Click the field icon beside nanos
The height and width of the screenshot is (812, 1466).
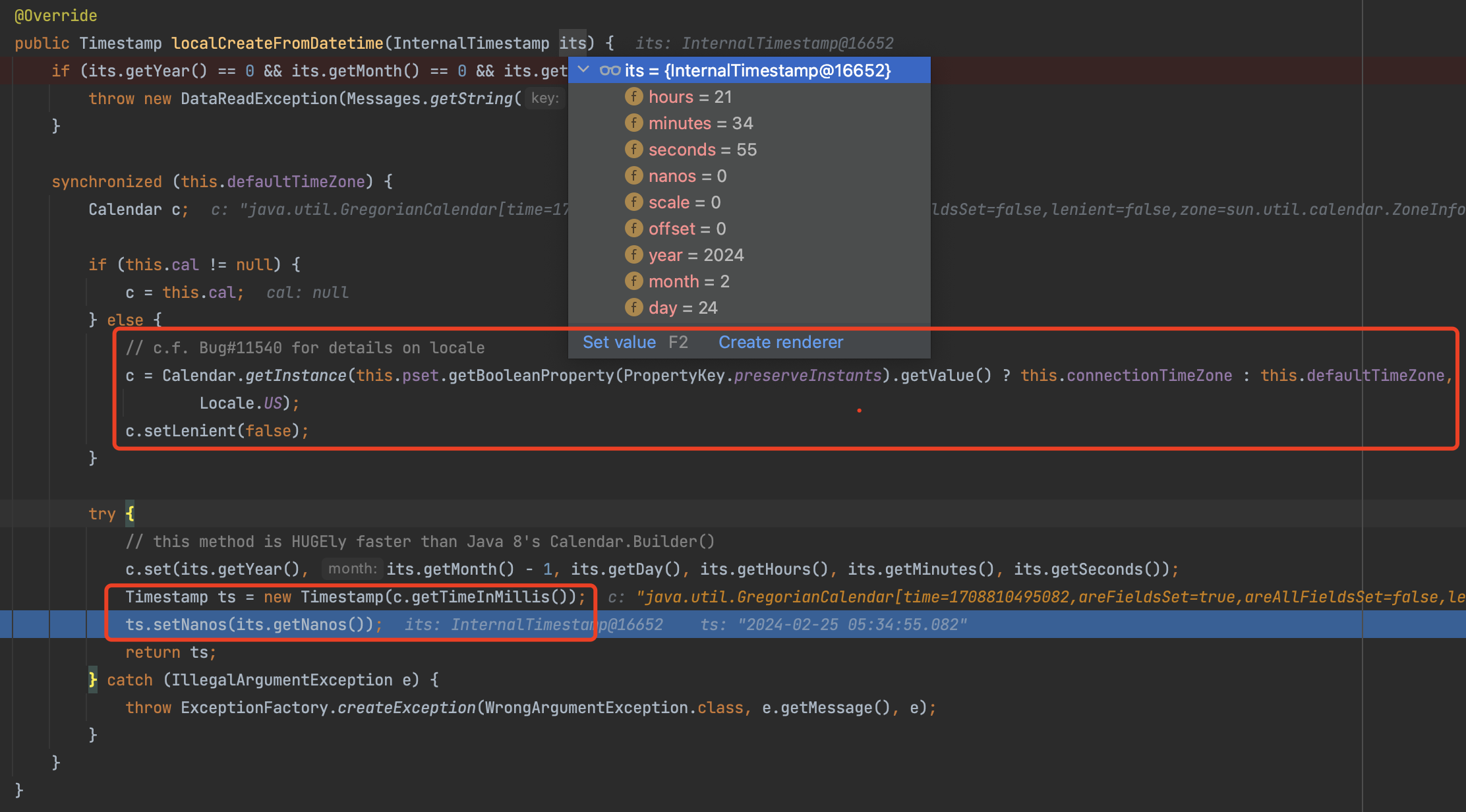click(x=633, y=175)
